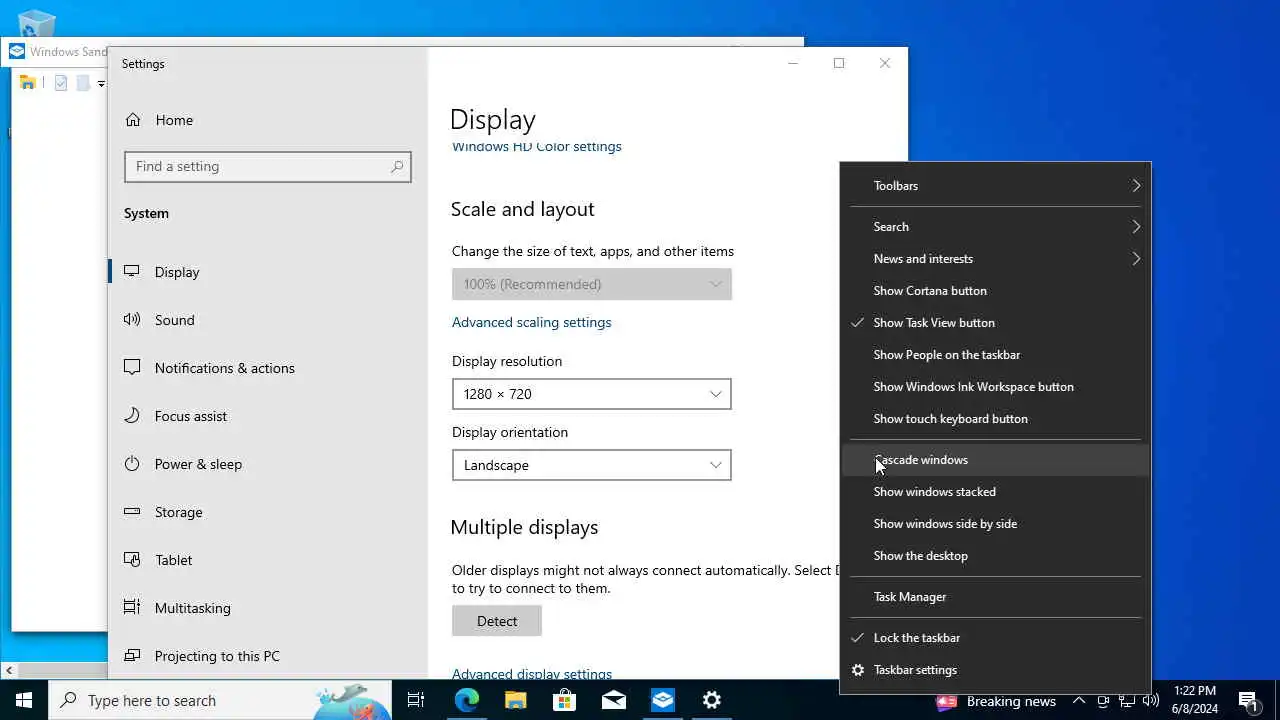The image size is (1280, 720).
Task: Click the Type here to search box
Action: (220, 701)
